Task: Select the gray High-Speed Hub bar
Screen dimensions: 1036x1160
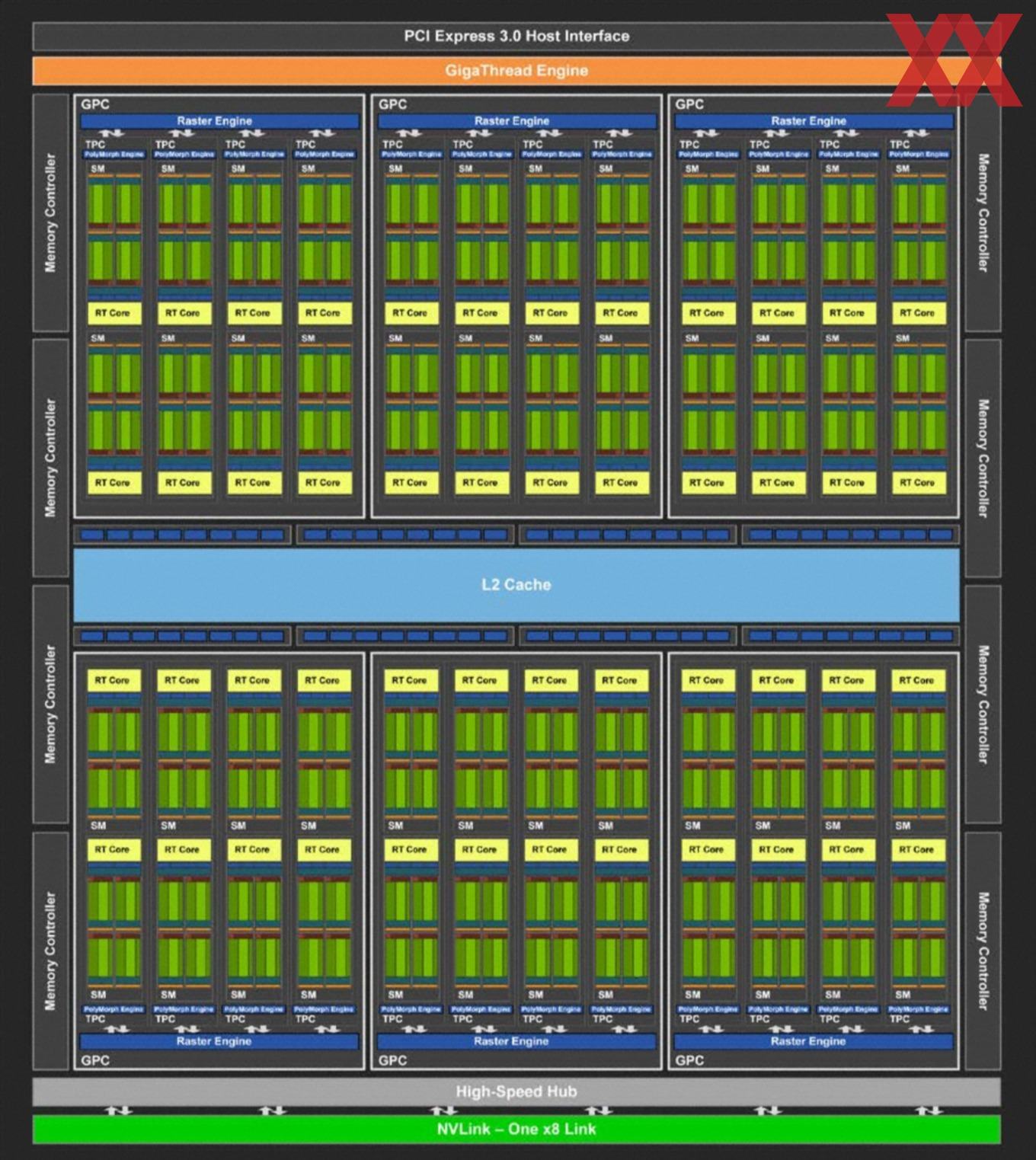Action: 516,1091
